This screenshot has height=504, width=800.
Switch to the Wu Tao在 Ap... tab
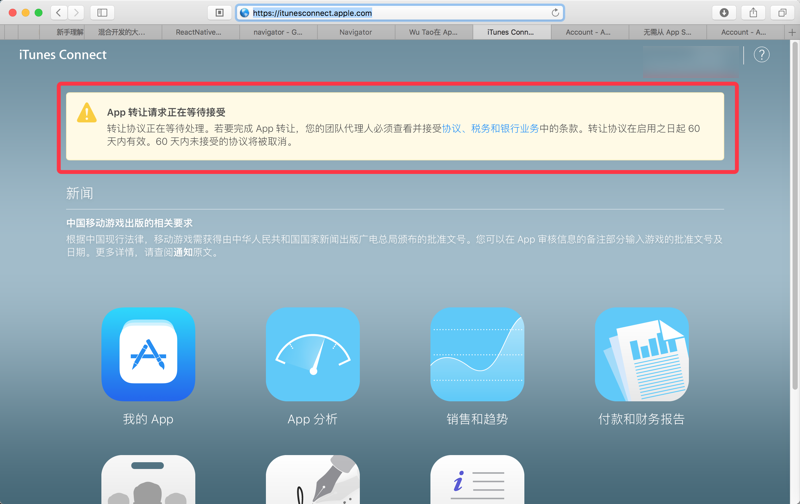point(434,32)
